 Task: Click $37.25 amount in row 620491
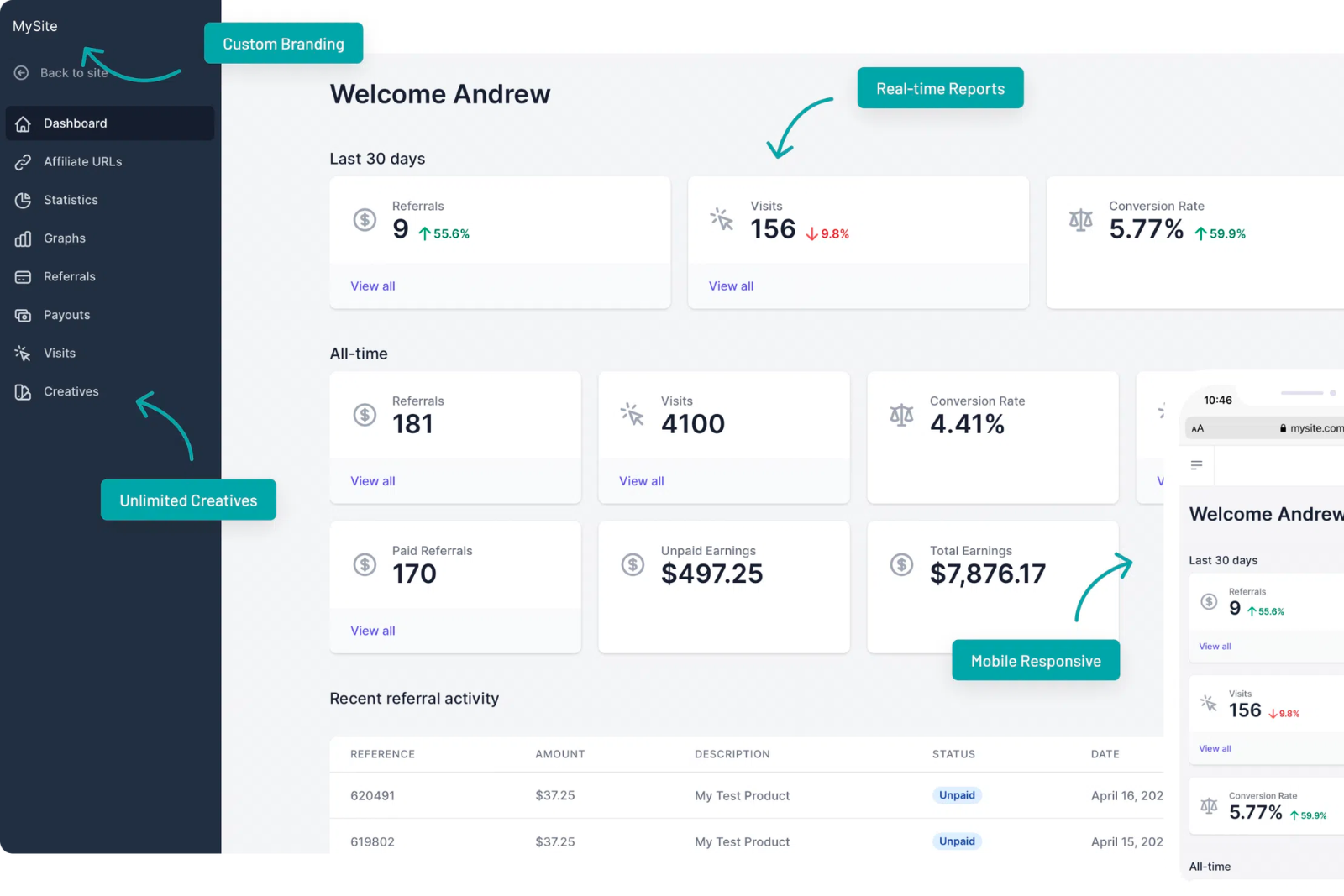(x=555, y=795)
